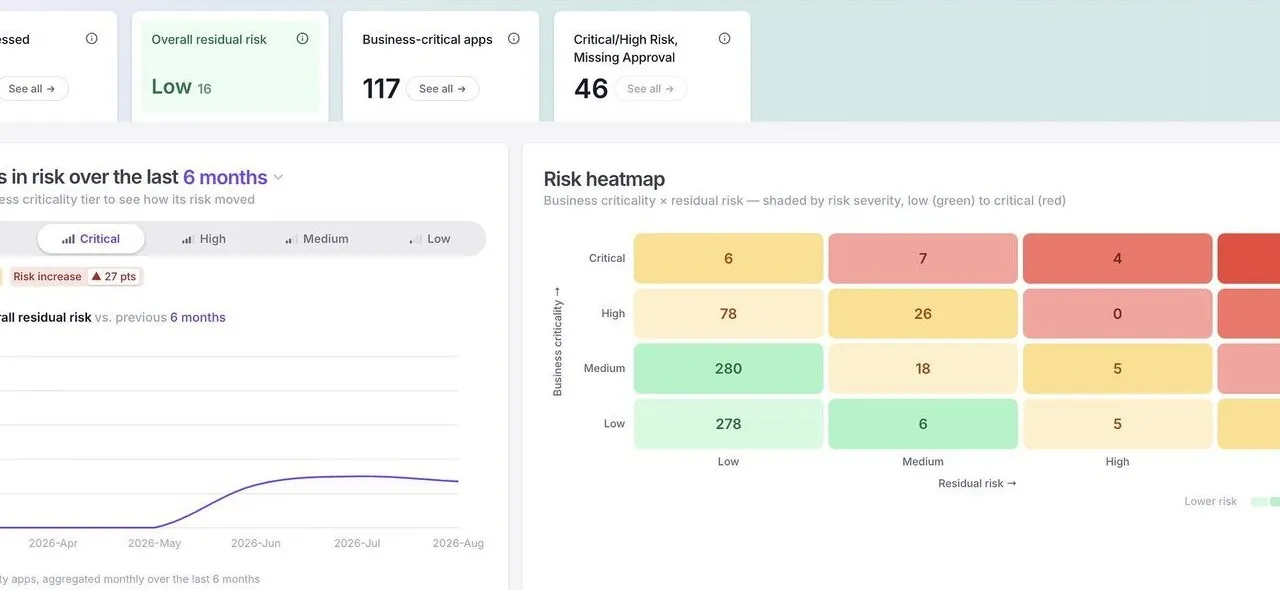Click heatmap cell showing 26

pos(923,313)
